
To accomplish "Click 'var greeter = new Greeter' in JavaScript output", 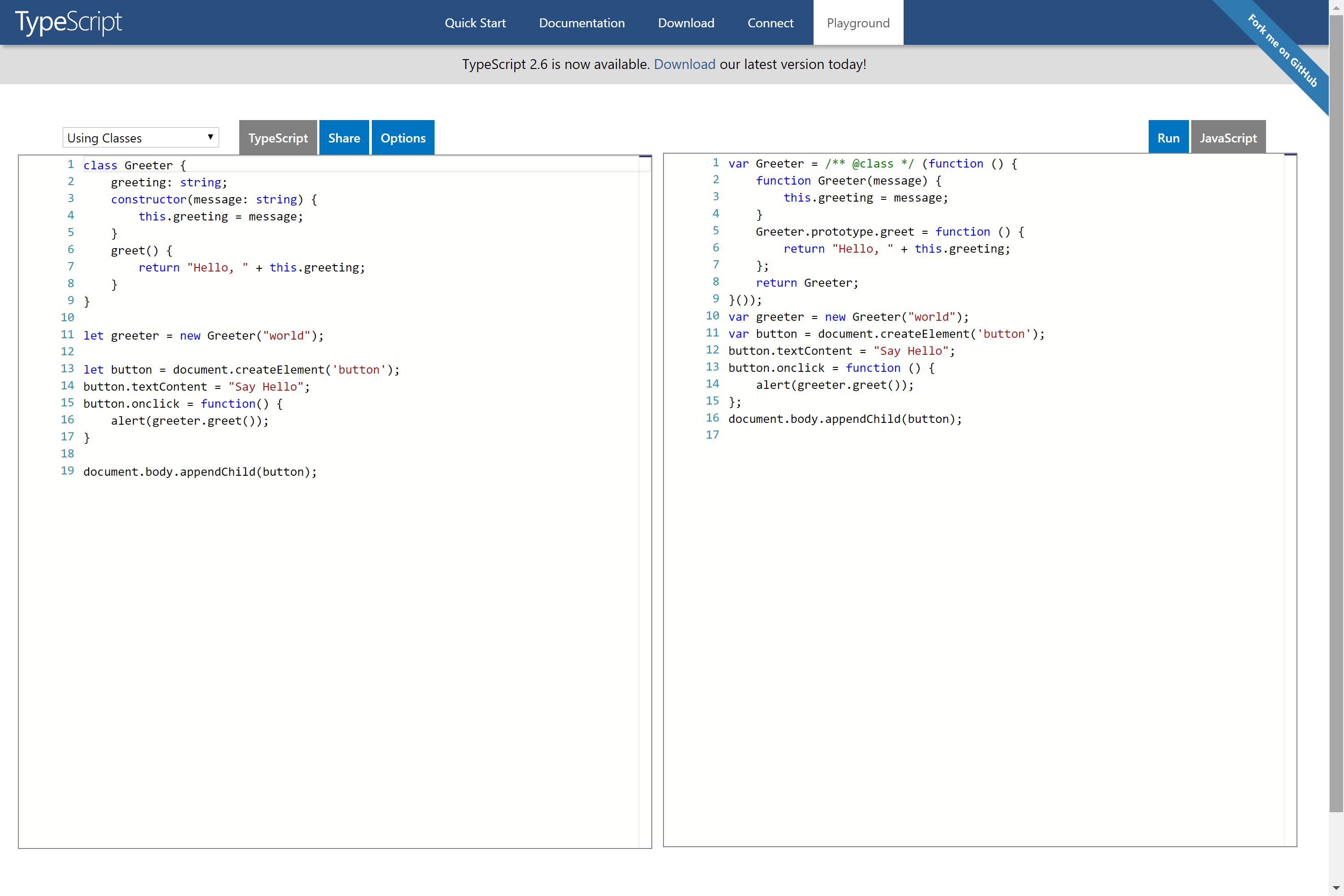I will pyautogui.click(x=849, y=317).
